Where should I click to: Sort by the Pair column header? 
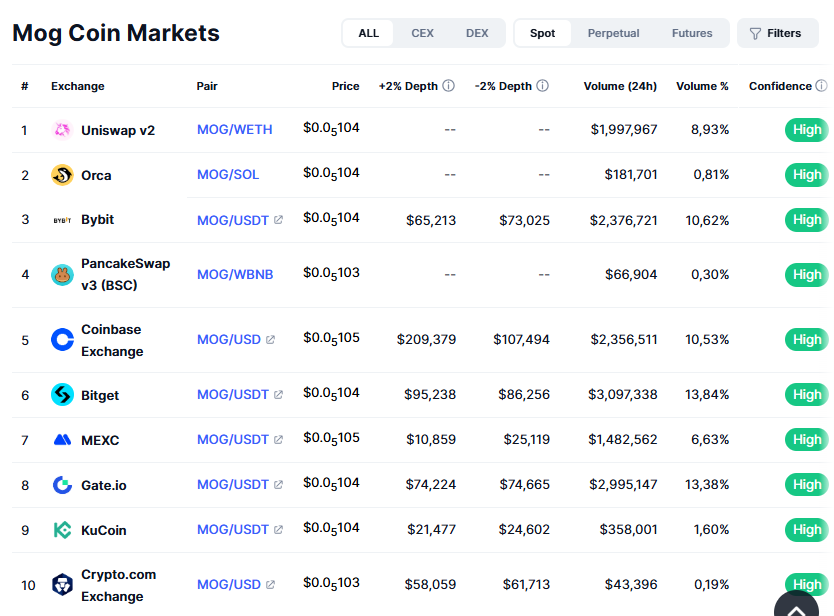click(207, 86)
